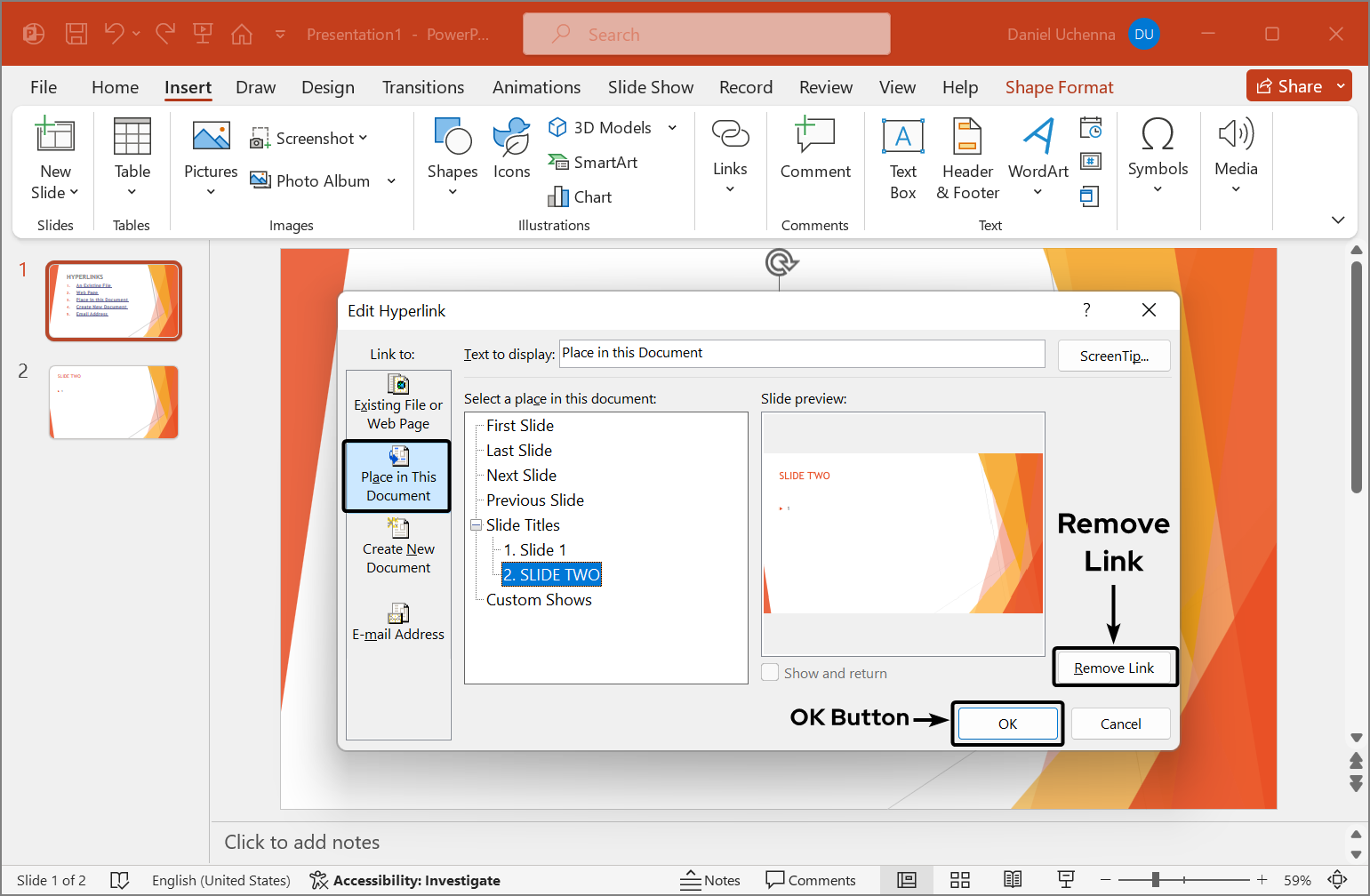Open the Icons gallery
Image resolution: width=1370 pixels, height=896 pixels.
click(511, 148)
